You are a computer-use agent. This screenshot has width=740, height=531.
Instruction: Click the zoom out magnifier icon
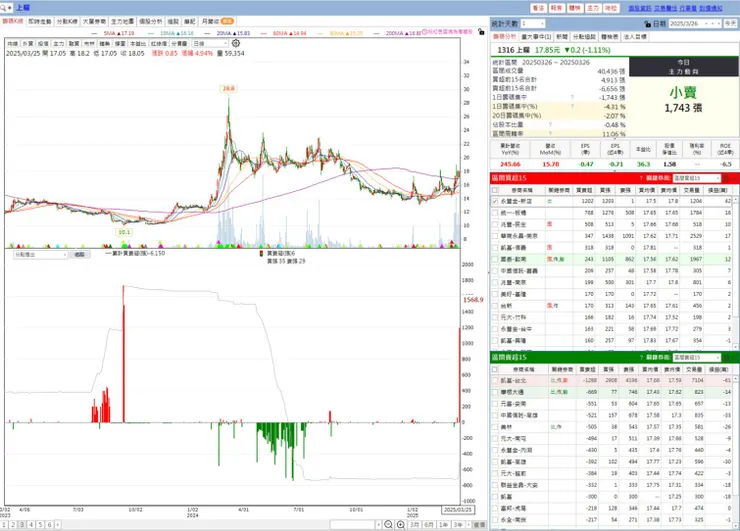pos(388,524)
